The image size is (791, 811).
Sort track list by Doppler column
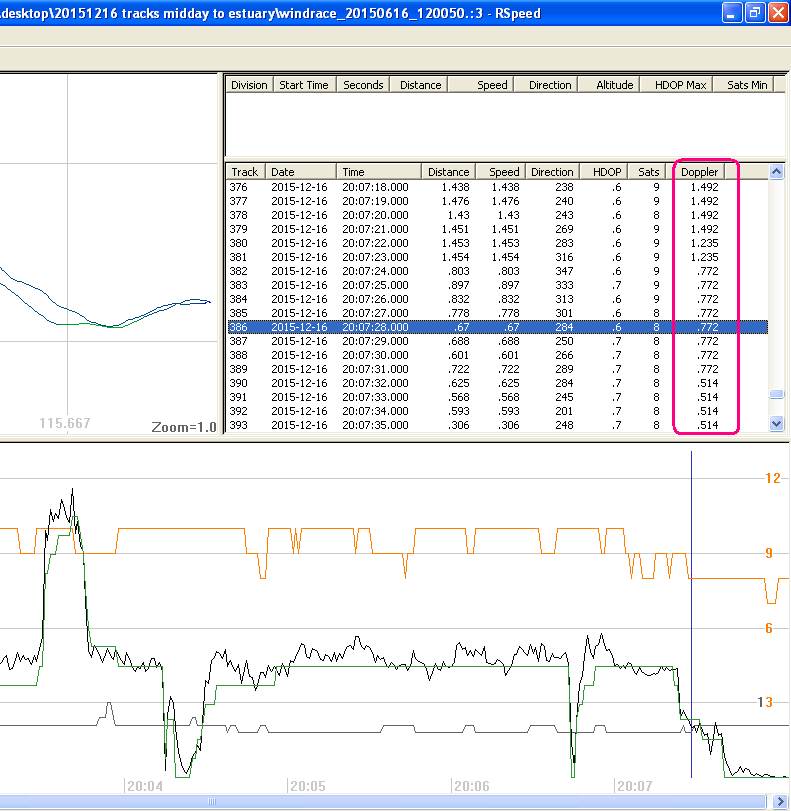tap(700, 172)
